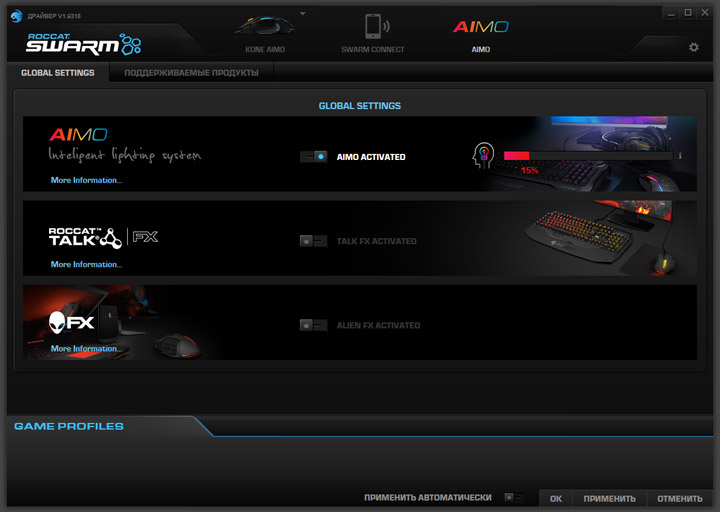Switch to Поддерживаемые продукты tab
The image size is (720, 512).
(x=191, y=73)
